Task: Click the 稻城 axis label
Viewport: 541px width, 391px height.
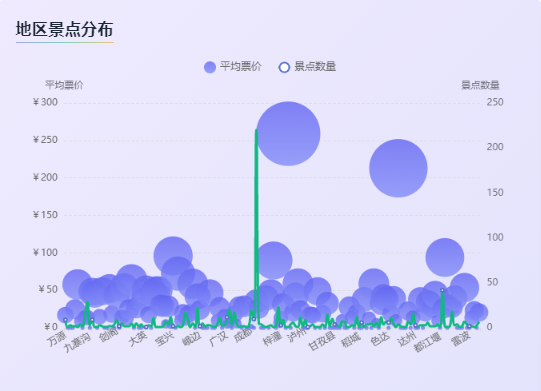Action: point(351,339)
